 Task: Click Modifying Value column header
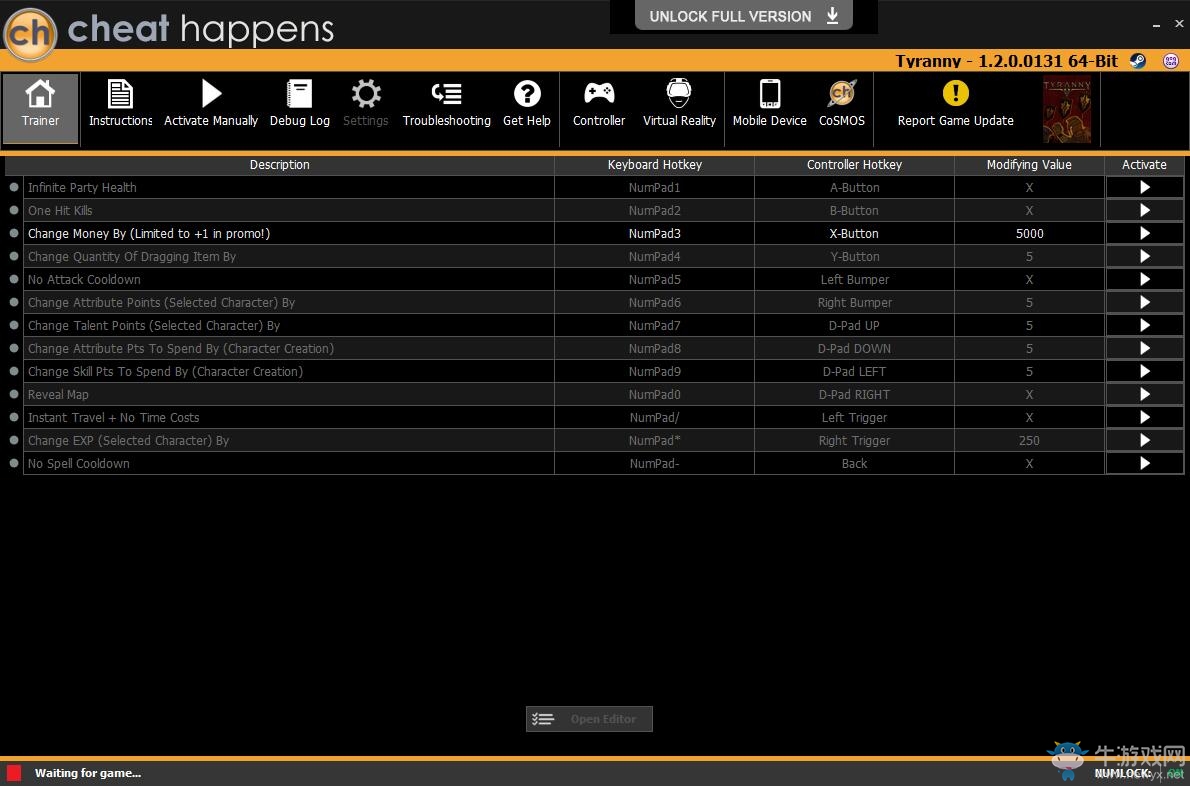point(1029,165)
